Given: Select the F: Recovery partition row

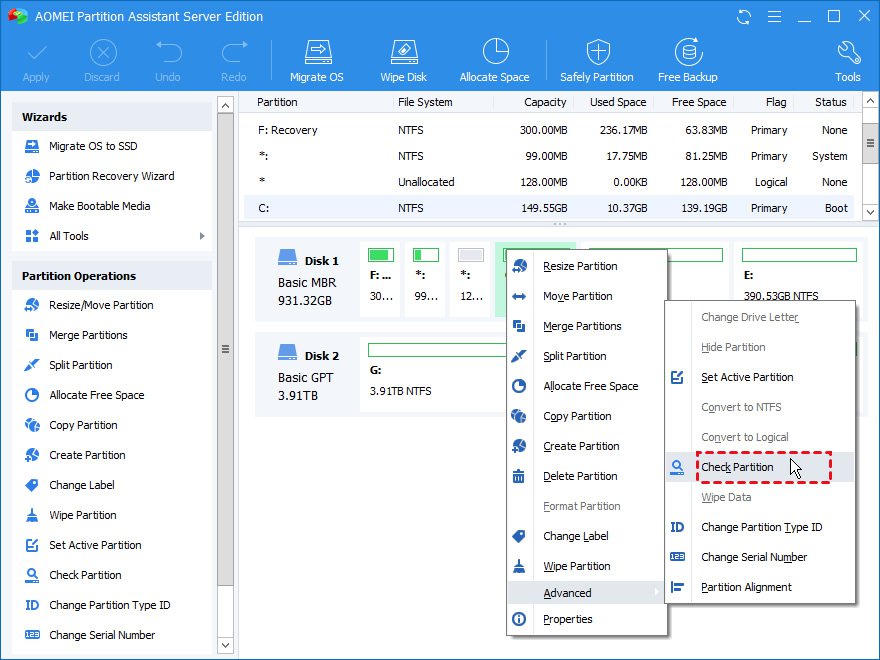Looking at the screenshot, I should (x=549, y=130).
